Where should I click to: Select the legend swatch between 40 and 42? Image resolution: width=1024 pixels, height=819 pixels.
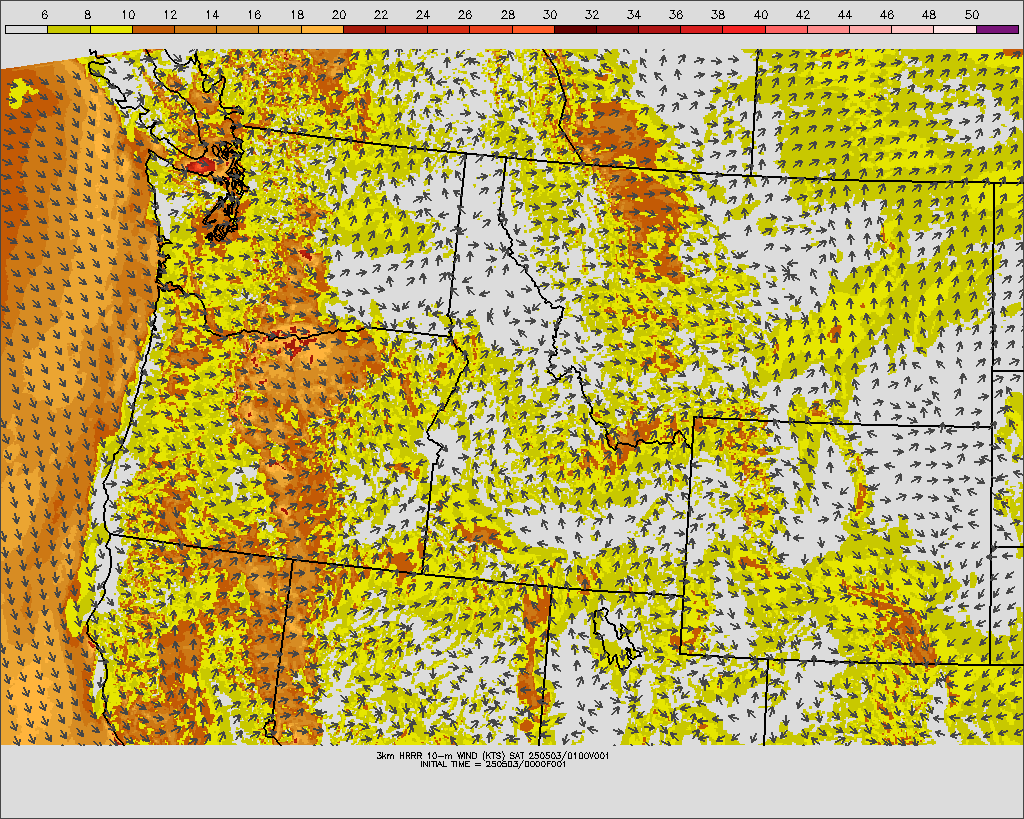pos(787,29)
